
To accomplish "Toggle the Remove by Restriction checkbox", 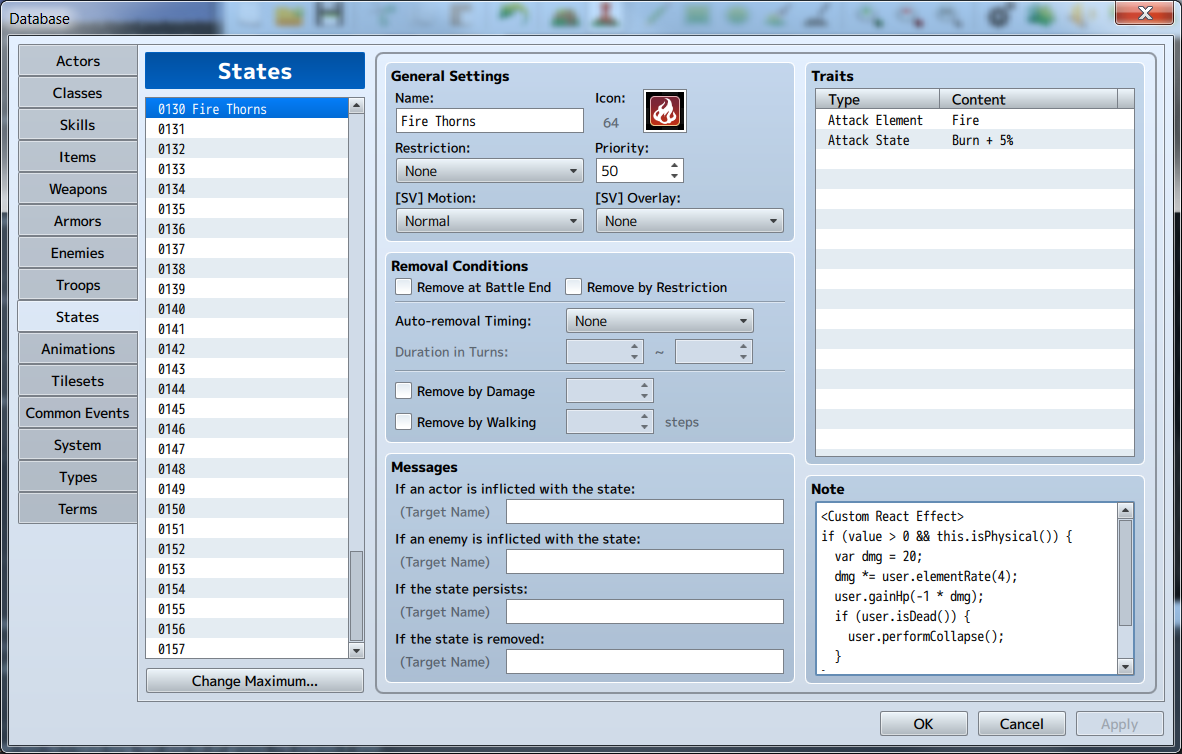I will tap(574, 287).
